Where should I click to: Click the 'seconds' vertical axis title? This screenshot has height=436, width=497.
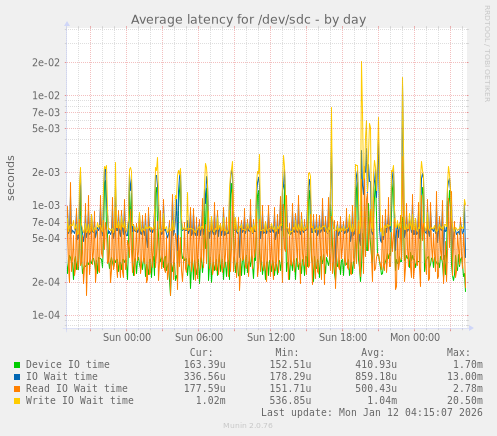11,178
